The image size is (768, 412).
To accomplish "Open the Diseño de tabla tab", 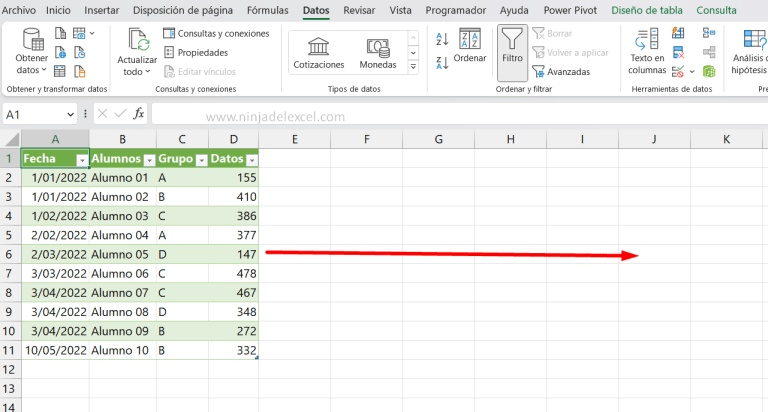I will coord(647,10).
